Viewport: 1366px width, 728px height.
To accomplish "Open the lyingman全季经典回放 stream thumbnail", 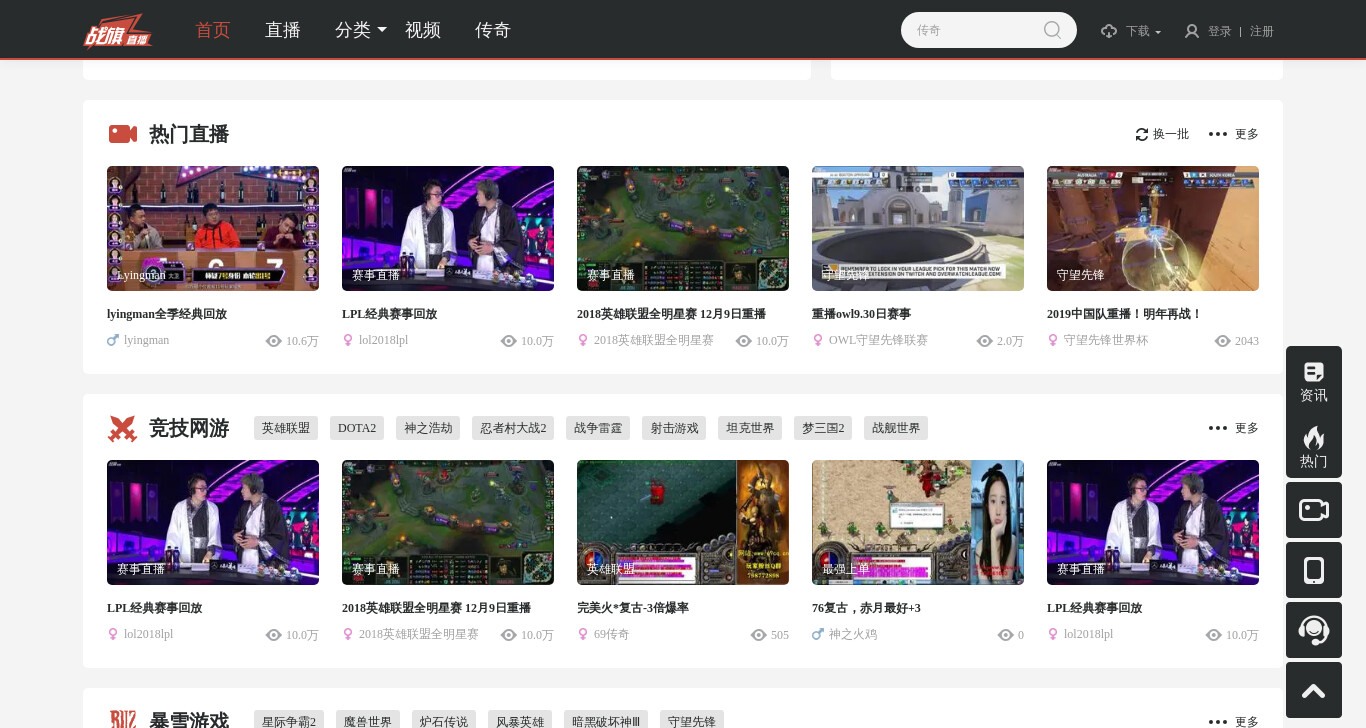I will coord(213,228).
